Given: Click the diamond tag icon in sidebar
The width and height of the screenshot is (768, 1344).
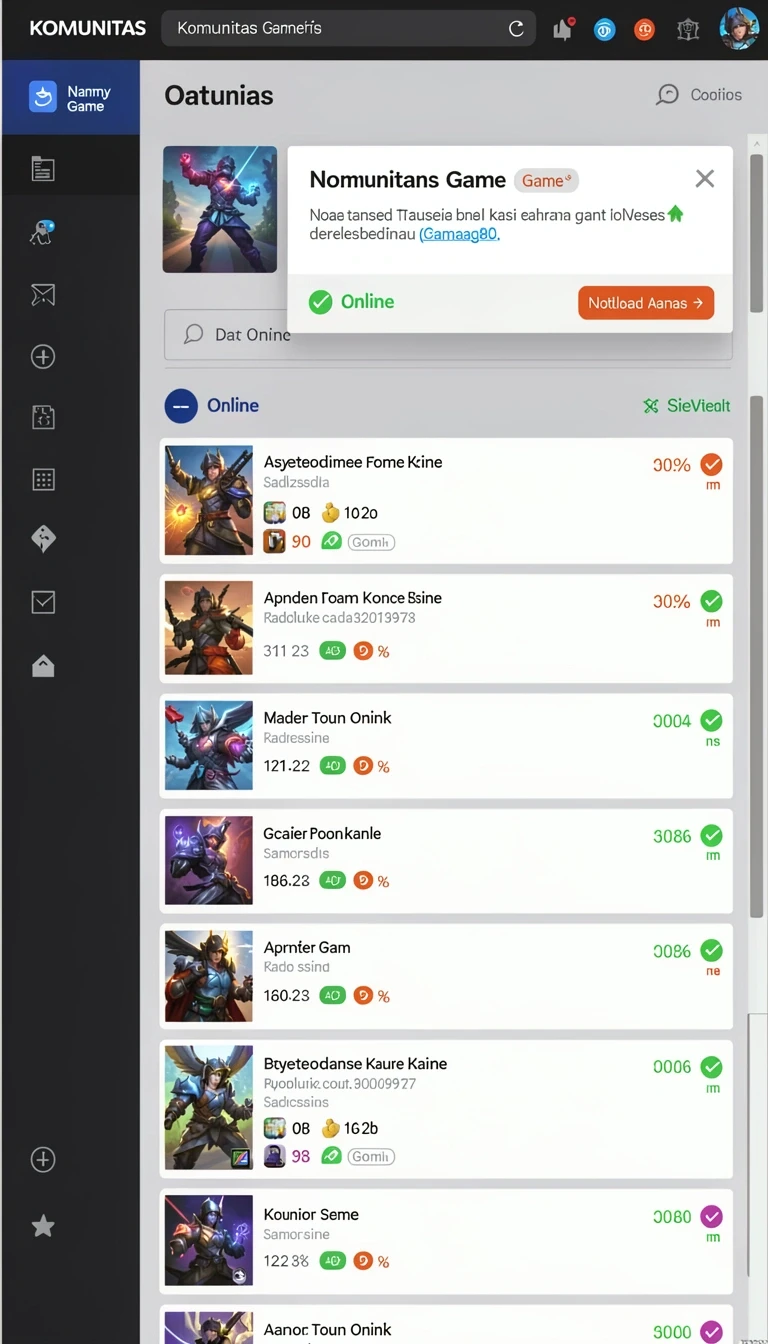Looking at the screenshot, I should point(43,539).
